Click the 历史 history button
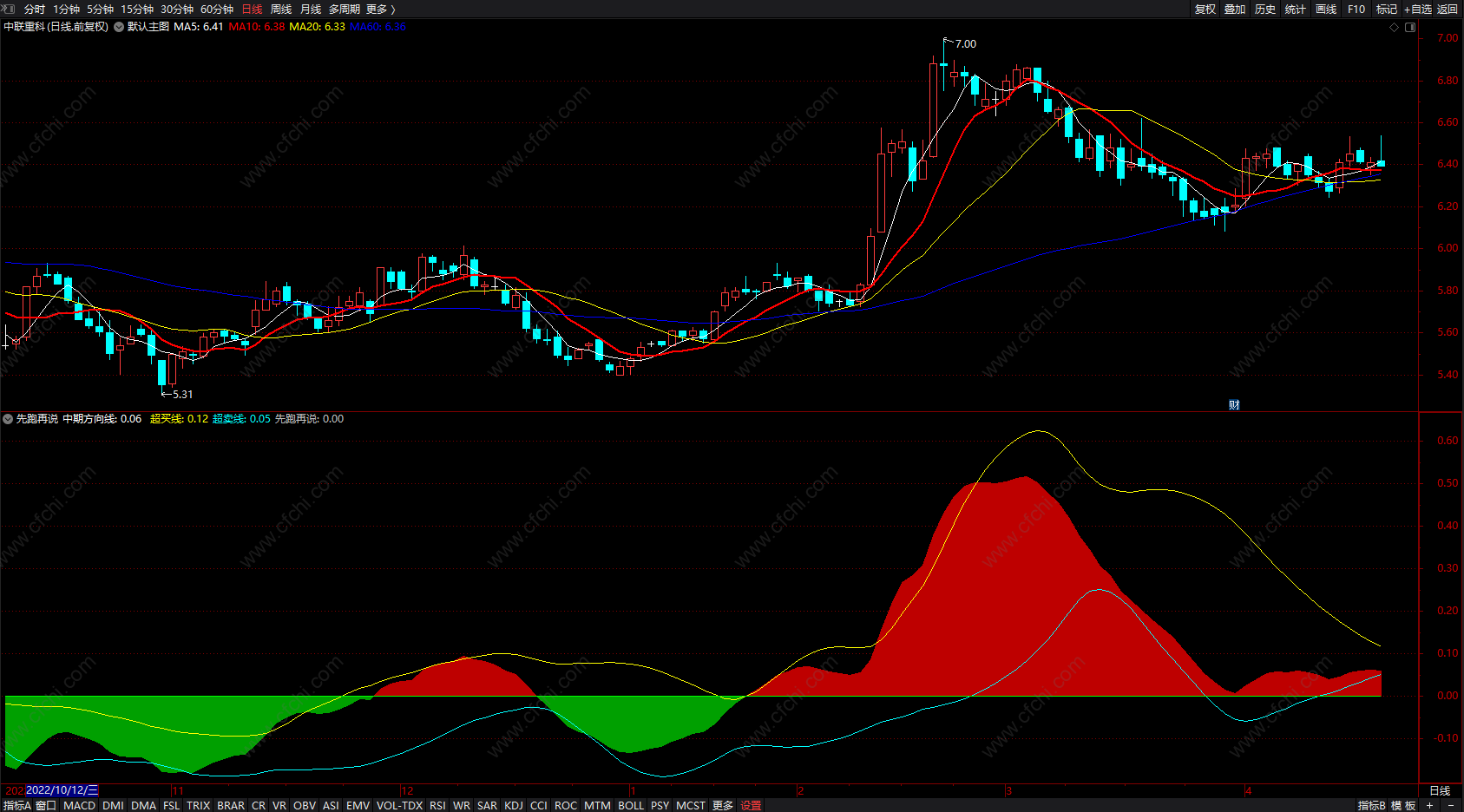Screen dimensions: 1464x812 click(1265, 9)
